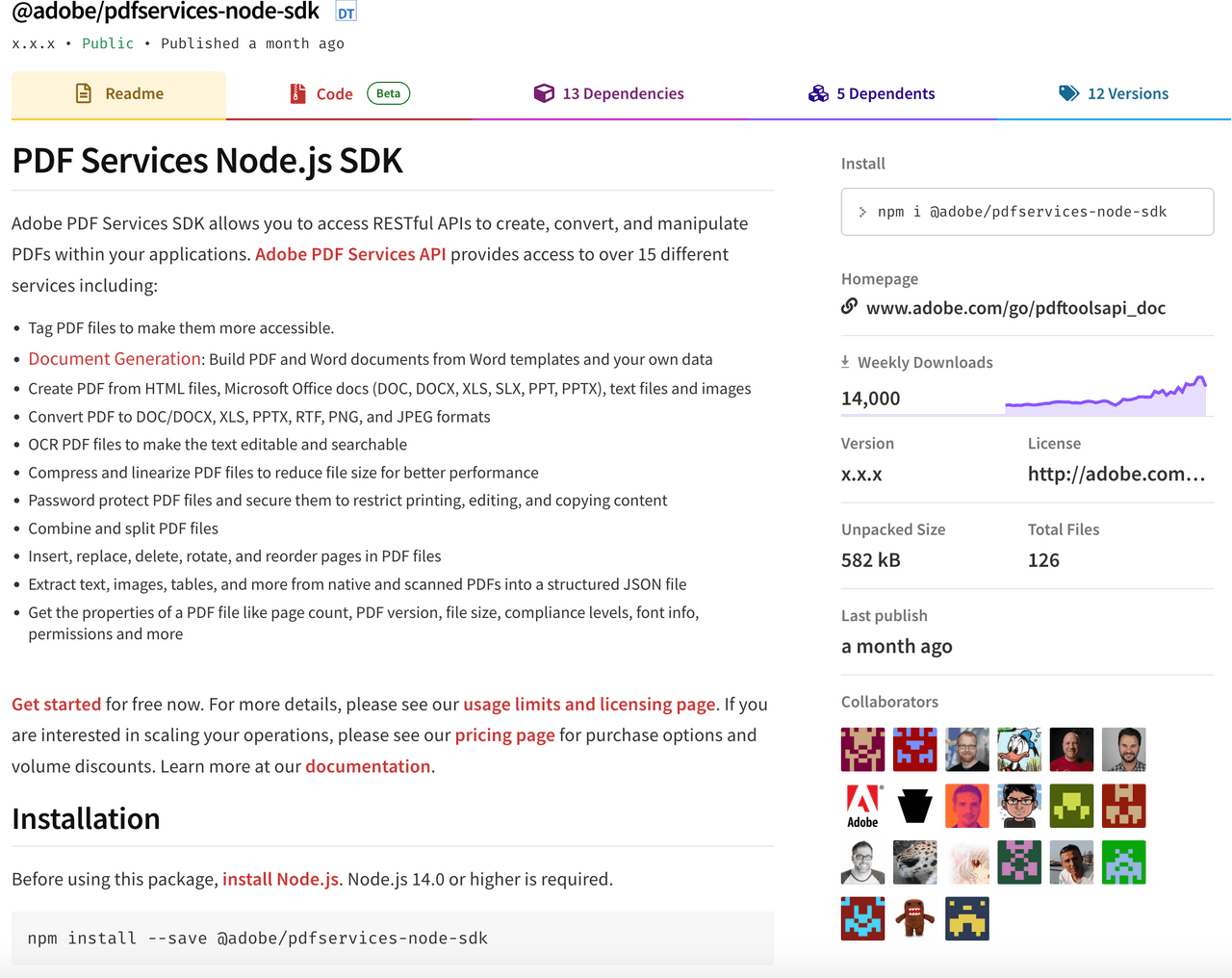The image size is (1232, 978).
Task: Open the pricing page link
Action: pyautogui.click(x=505, y=734)
